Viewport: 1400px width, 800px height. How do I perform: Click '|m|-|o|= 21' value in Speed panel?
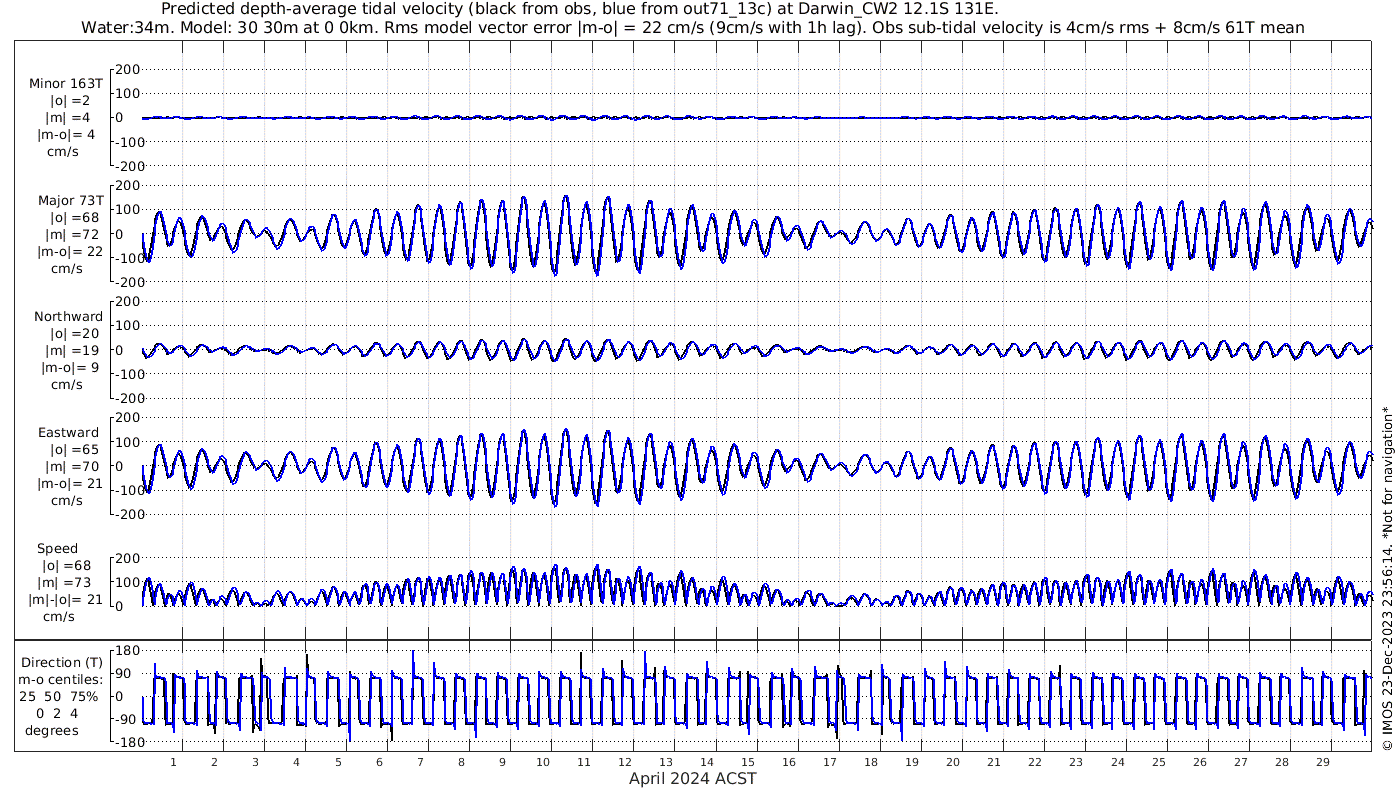66,599
